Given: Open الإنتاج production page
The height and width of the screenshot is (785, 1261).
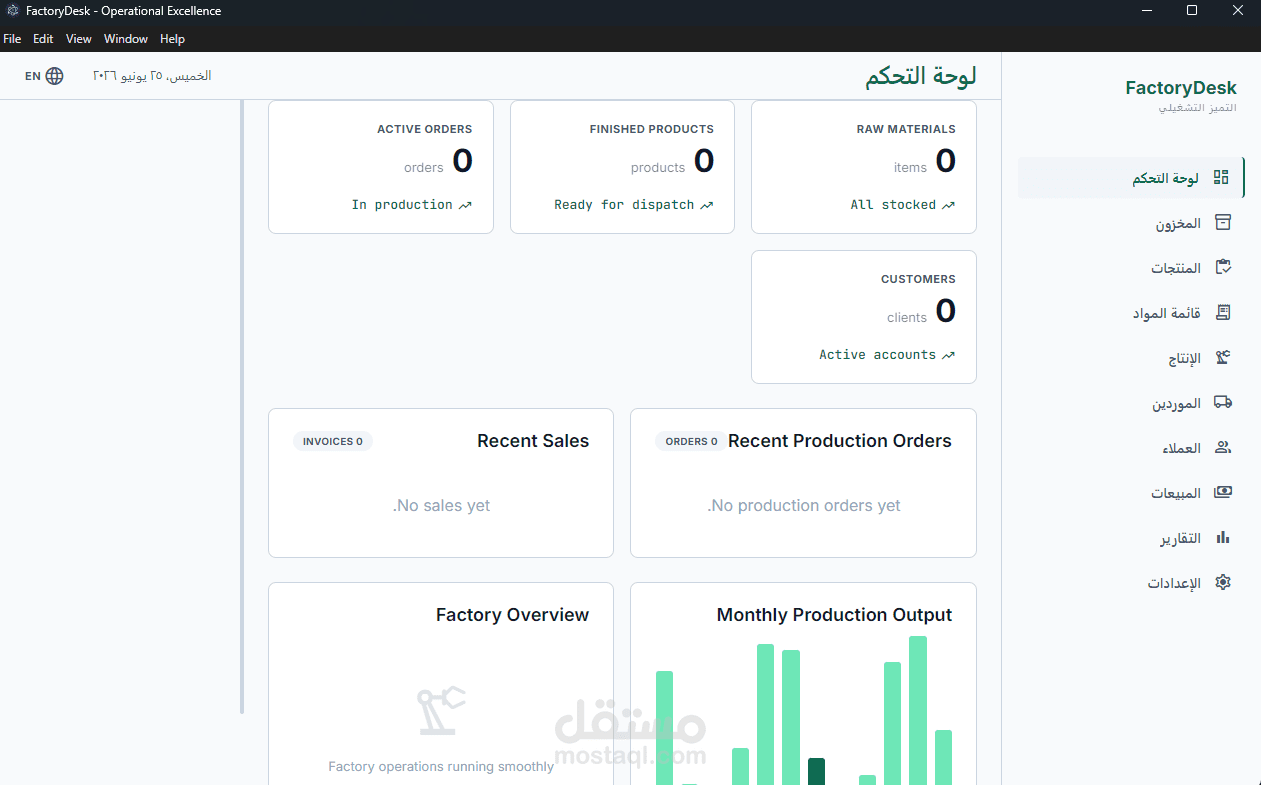Looking at the screenshot, I should pyautogui.click(x=1131, y=357).
